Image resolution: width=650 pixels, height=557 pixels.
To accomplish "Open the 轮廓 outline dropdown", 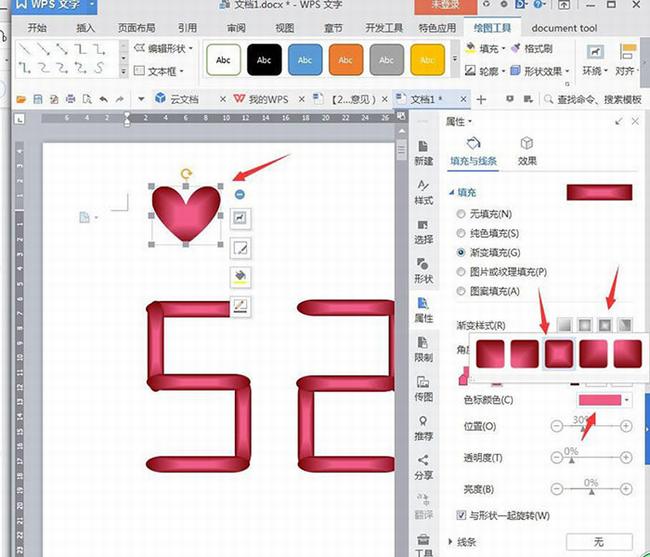I will pos(485,71).
